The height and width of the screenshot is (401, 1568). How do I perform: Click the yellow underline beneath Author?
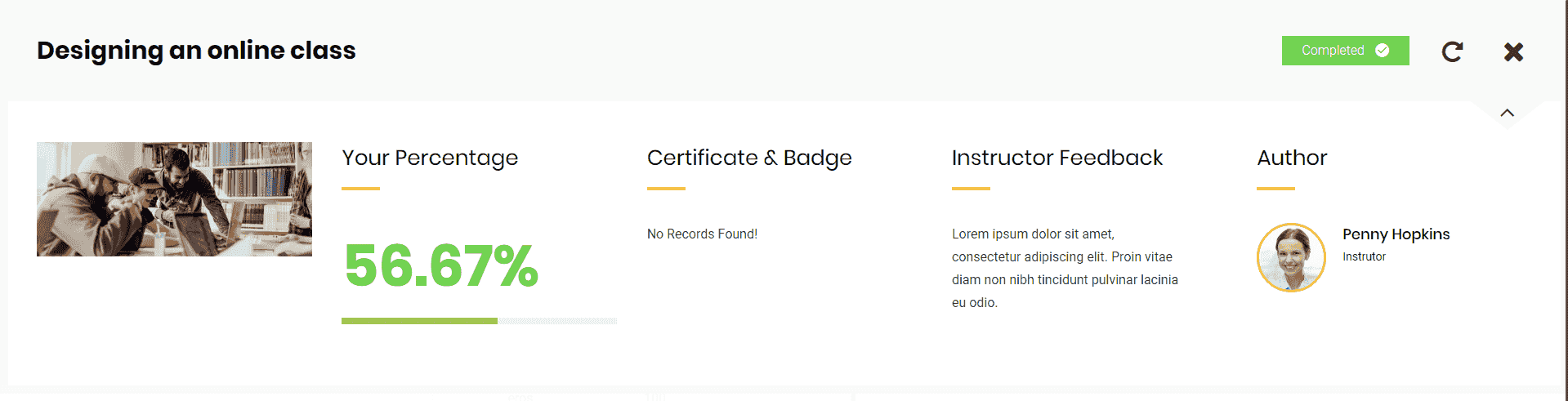tap(1275, 189)
